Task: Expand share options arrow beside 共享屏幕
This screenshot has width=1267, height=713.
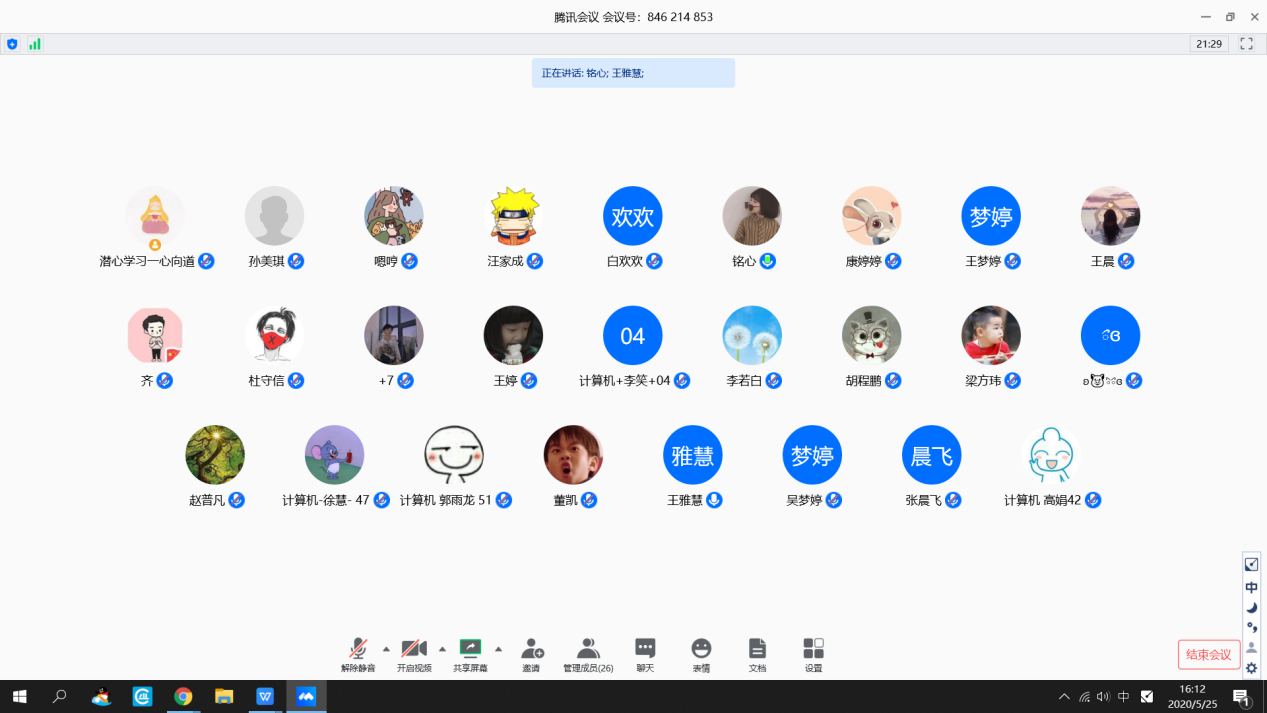Action: pos(498,649)
